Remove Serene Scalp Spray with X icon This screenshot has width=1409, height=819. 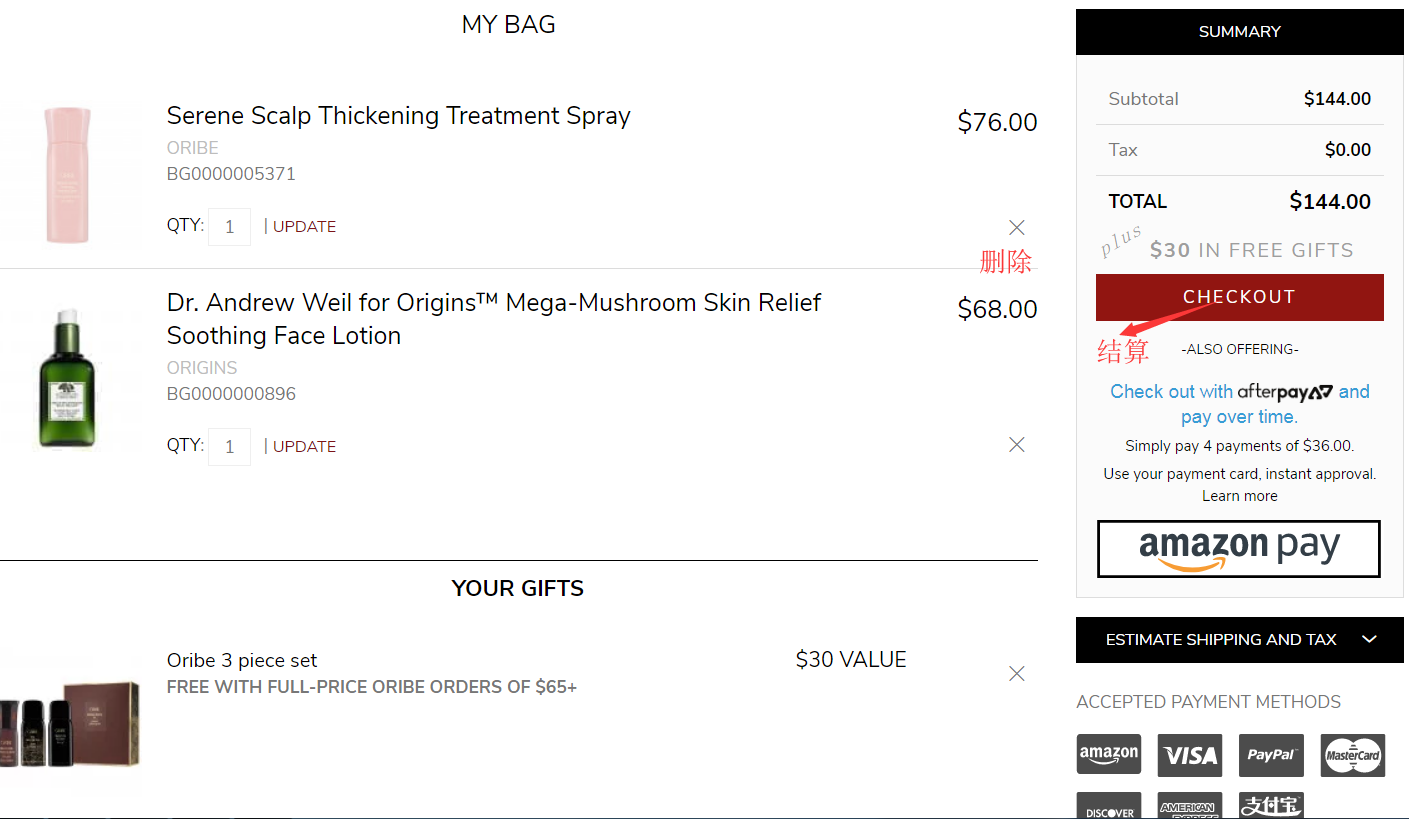click(1017, 227)
